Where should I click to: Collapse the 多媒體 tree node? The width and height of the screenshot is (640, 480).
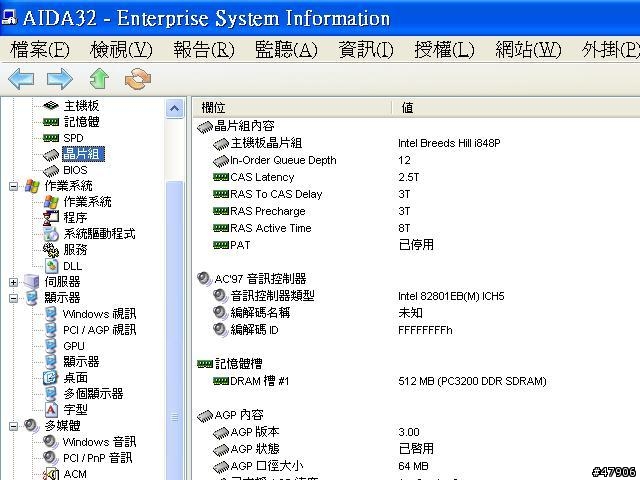point(13,426)
